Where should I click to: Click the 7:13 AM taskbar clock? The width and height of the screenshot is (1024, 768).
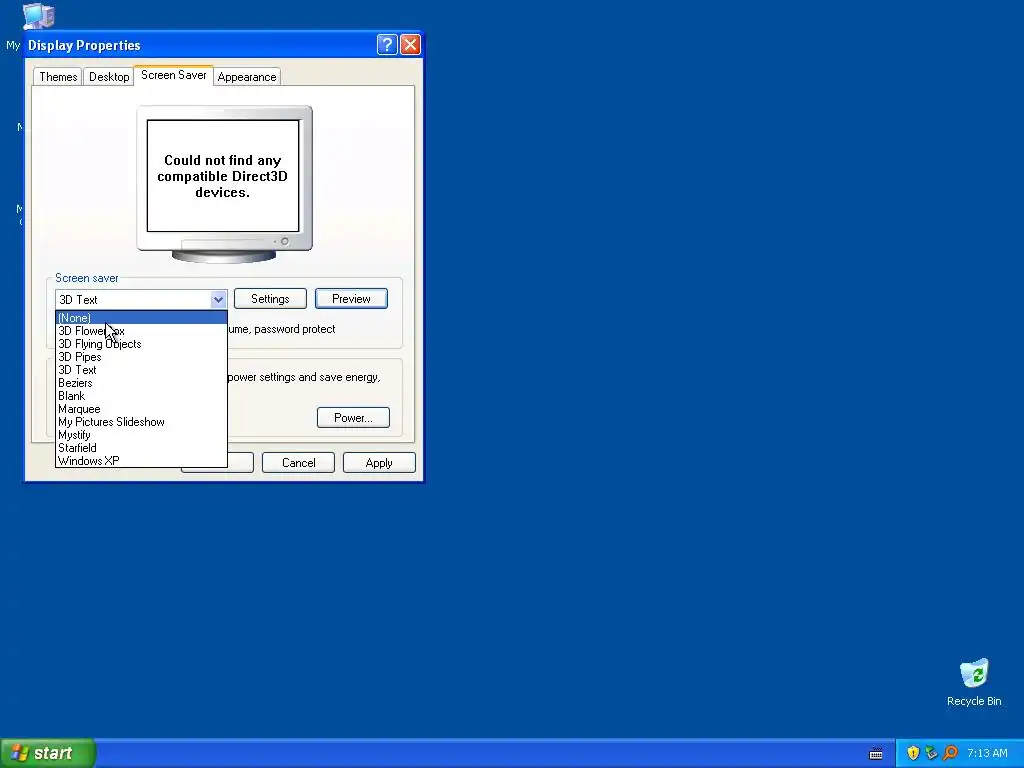coord(987,753)
